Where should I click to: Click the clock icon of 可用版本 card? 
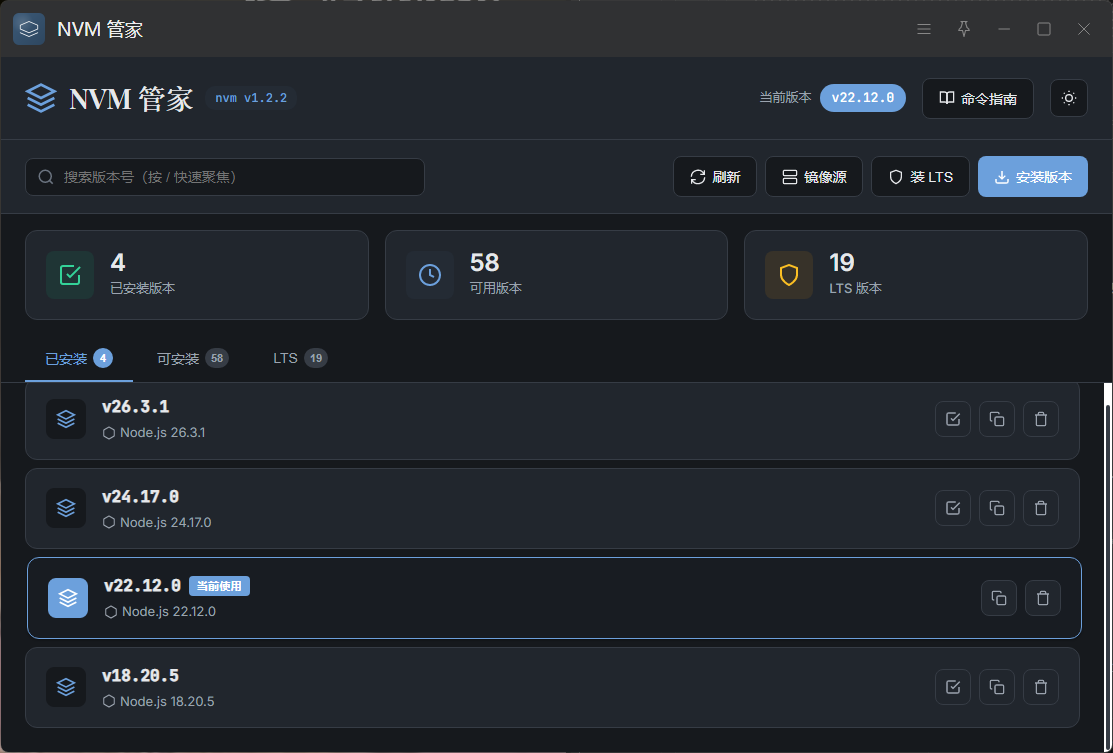point(430,275)
